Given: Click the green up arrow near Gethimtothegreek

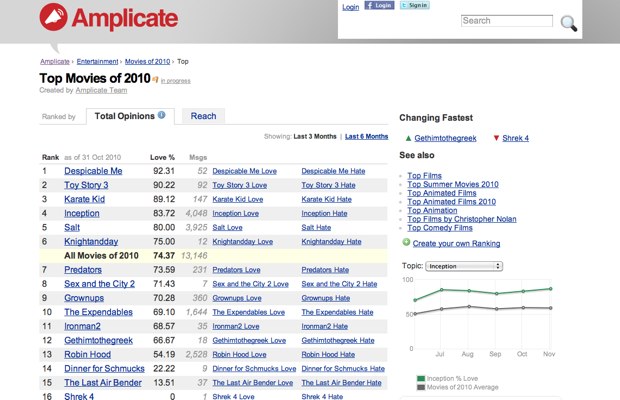Looking at the screenshot, I should pyautogui.click(x=408, y=138).
